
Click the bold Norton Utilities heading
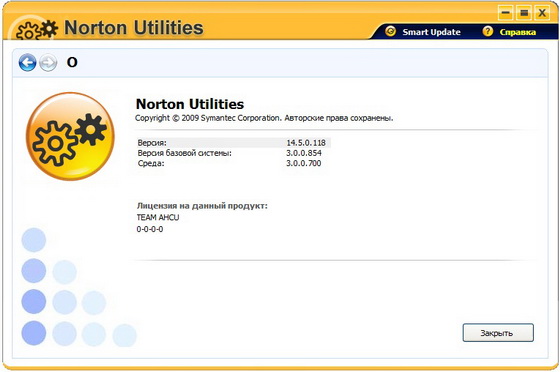point(190,104)
